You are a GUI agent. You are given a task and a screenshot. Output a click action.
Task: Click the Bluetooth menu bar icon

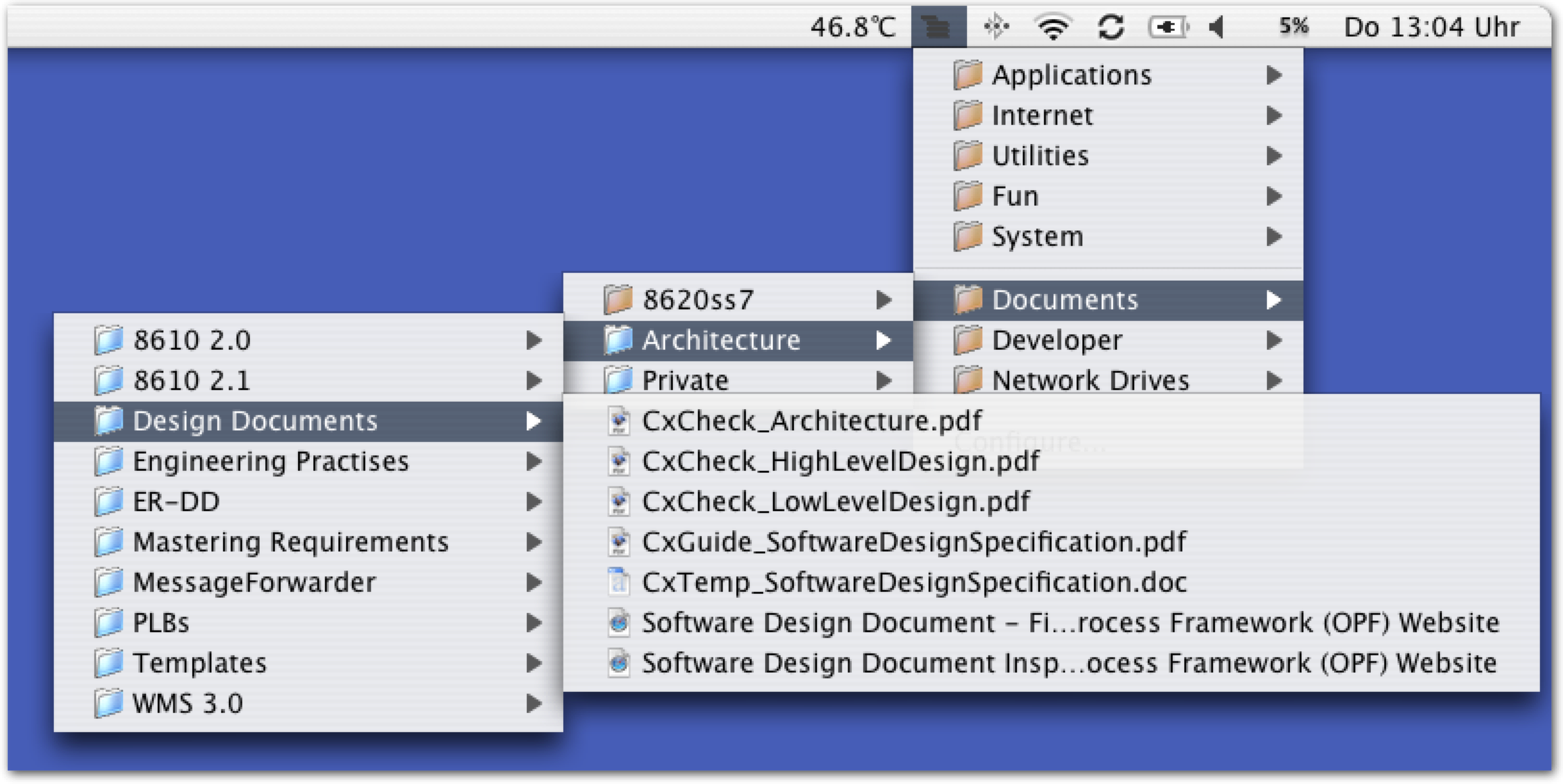point(996,27)
